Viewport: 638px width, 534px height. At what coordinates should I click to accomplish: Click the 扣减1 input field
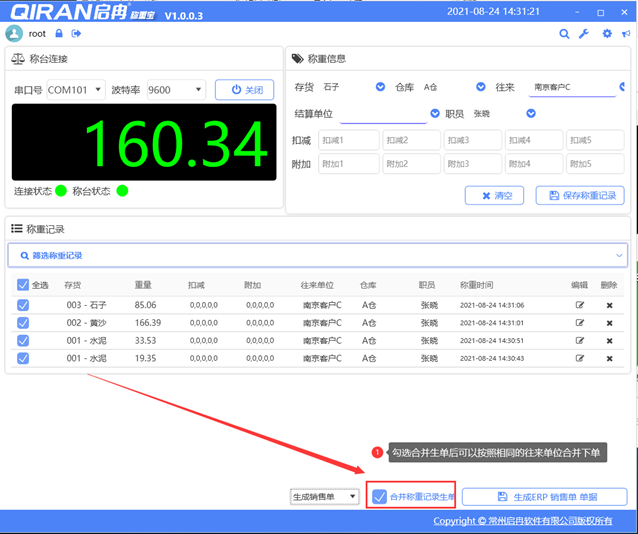[x=349, y=141]
